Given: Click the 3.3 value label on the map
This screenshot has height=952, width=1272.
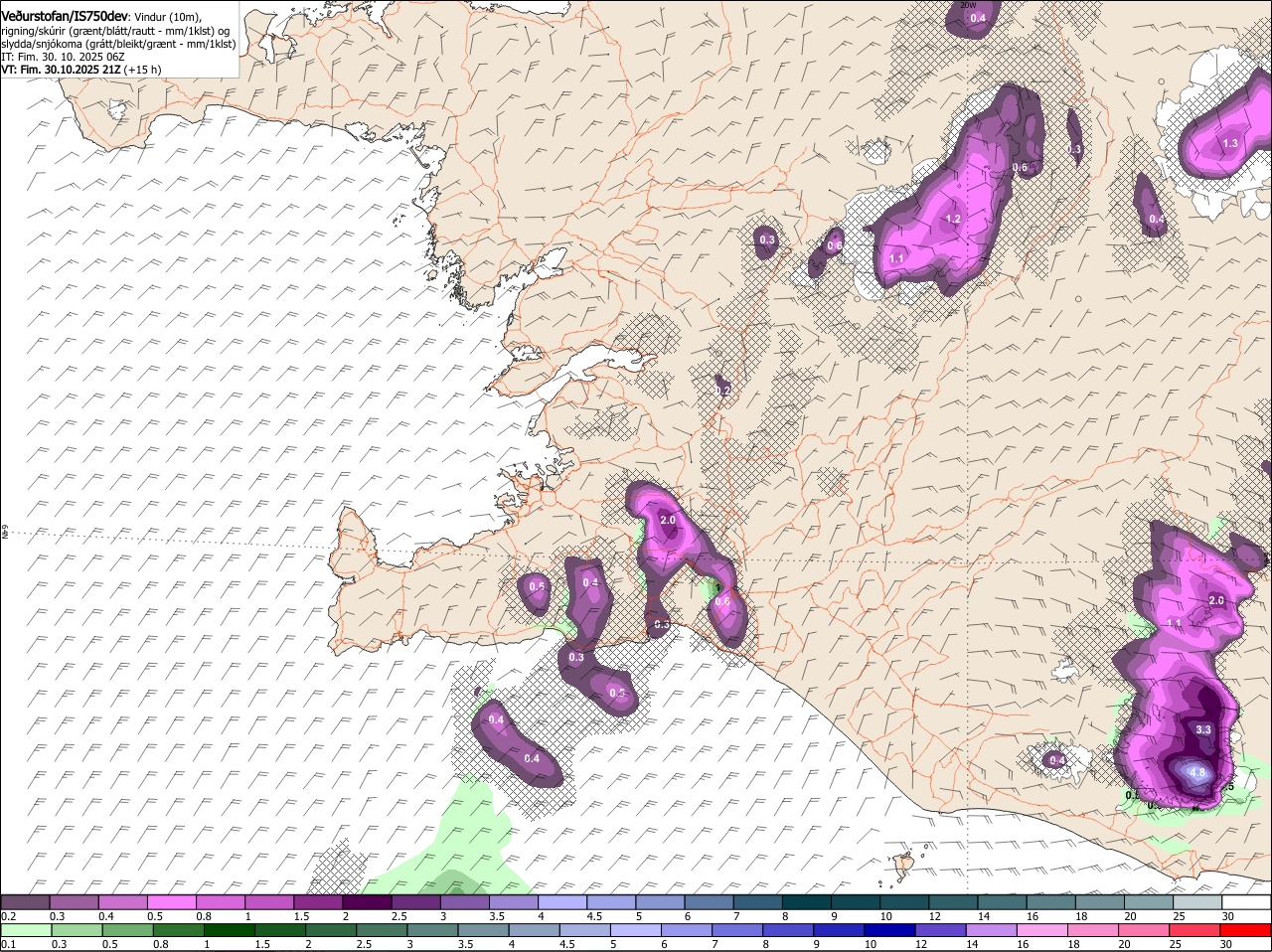Looking at the screenshot, I should click(1203, 729).
